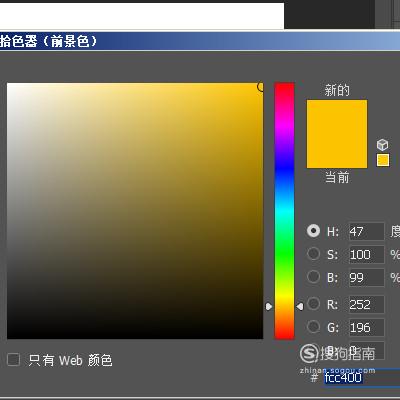Select the R red radio button

click(313, 304)
